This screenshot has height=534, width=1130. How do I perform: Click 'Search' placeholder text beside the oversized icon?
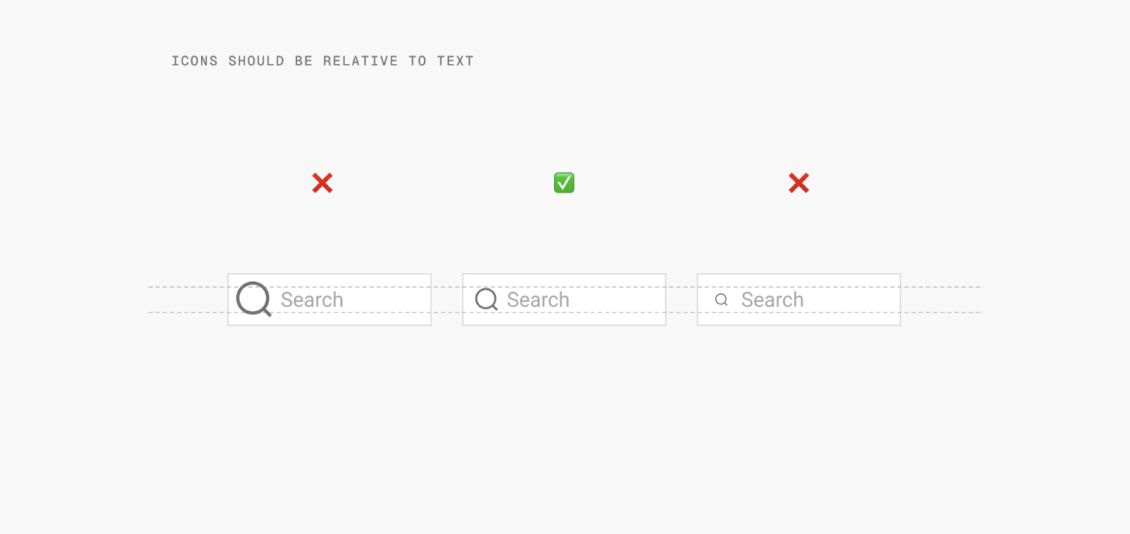[x=311, y=300]
